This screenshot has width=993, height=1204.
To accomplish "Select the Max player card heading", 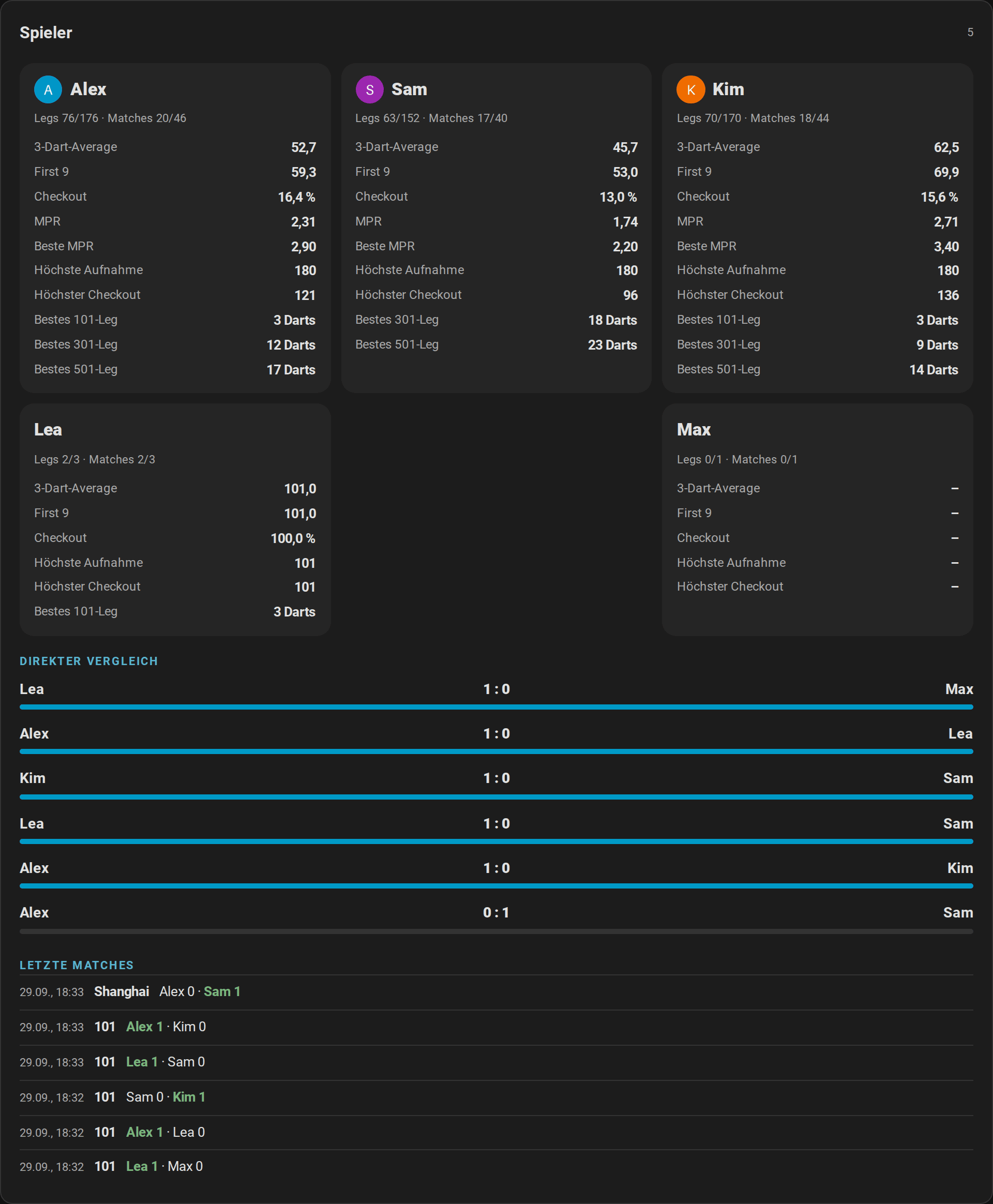I will point(693,430).
